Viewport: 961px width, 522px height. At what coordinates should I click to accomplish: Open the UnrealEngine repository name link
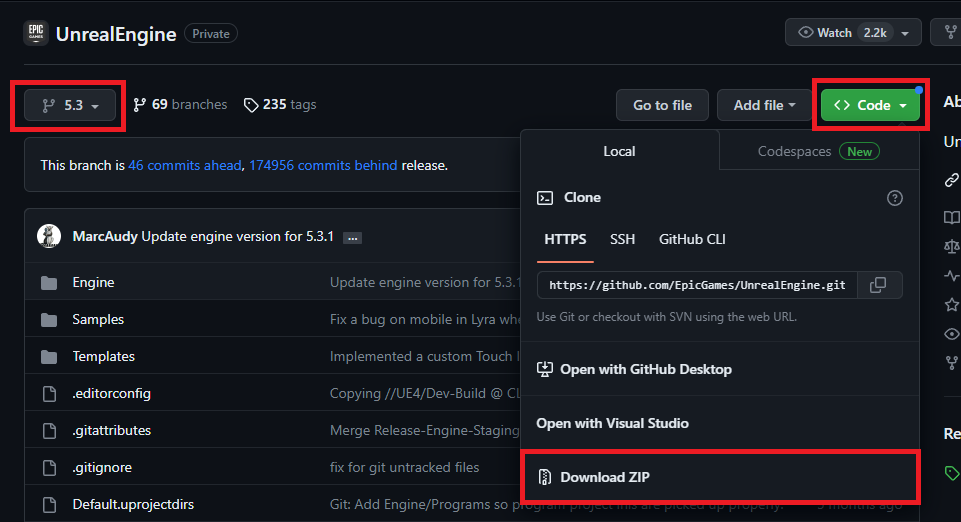click(116, 34)
